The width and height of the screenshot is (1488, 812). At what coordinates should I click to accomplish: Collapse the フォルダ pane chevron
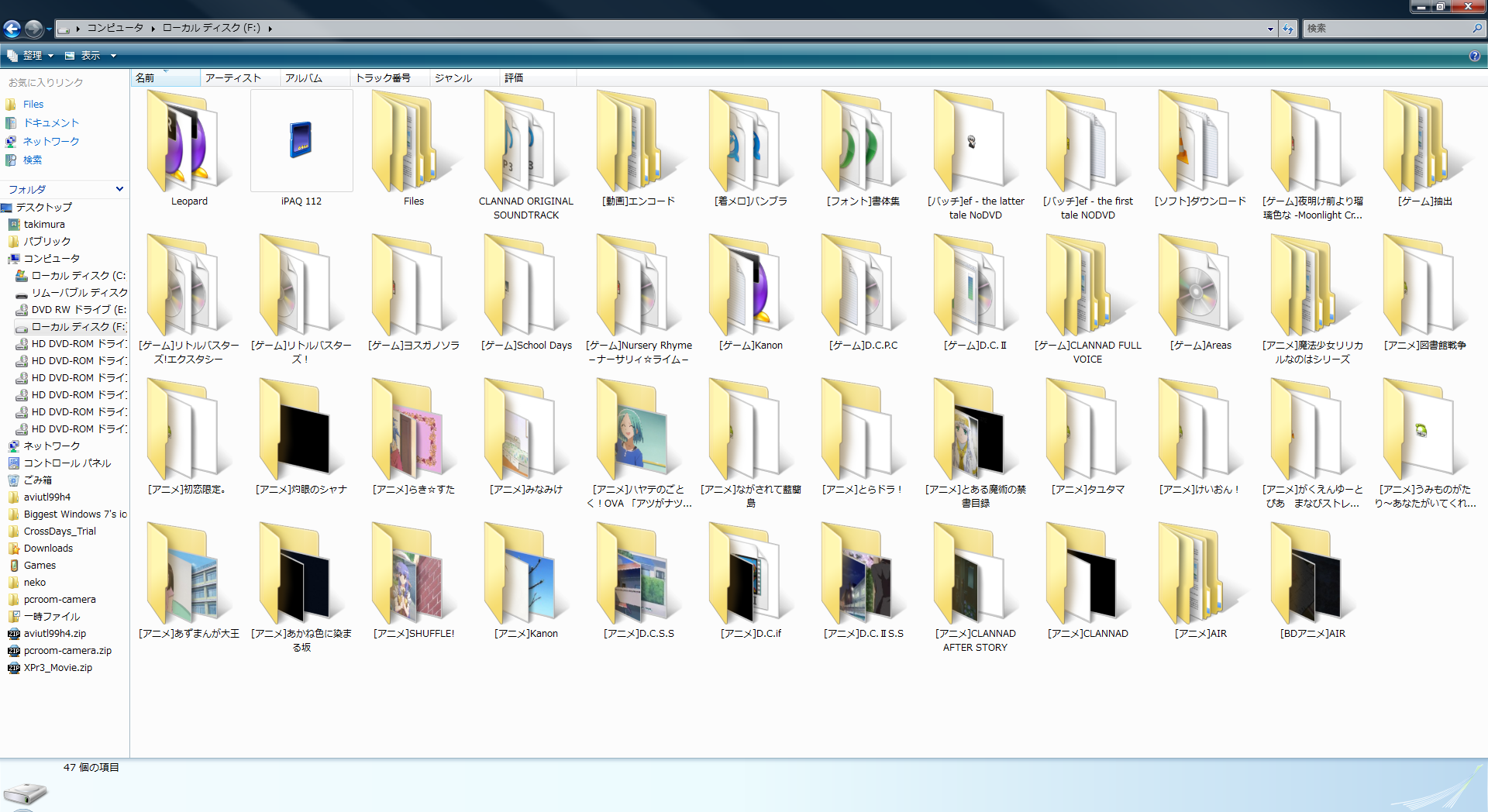point(119,189)
